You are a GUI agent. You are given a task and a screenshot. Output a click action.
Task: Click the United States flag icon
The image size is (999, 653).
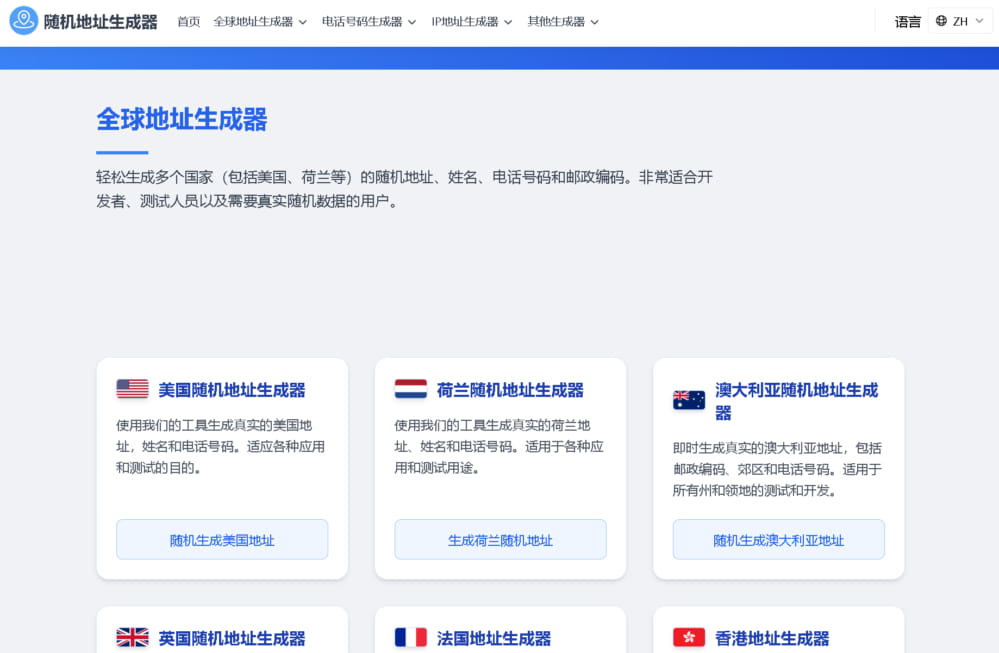pos(133,389)
